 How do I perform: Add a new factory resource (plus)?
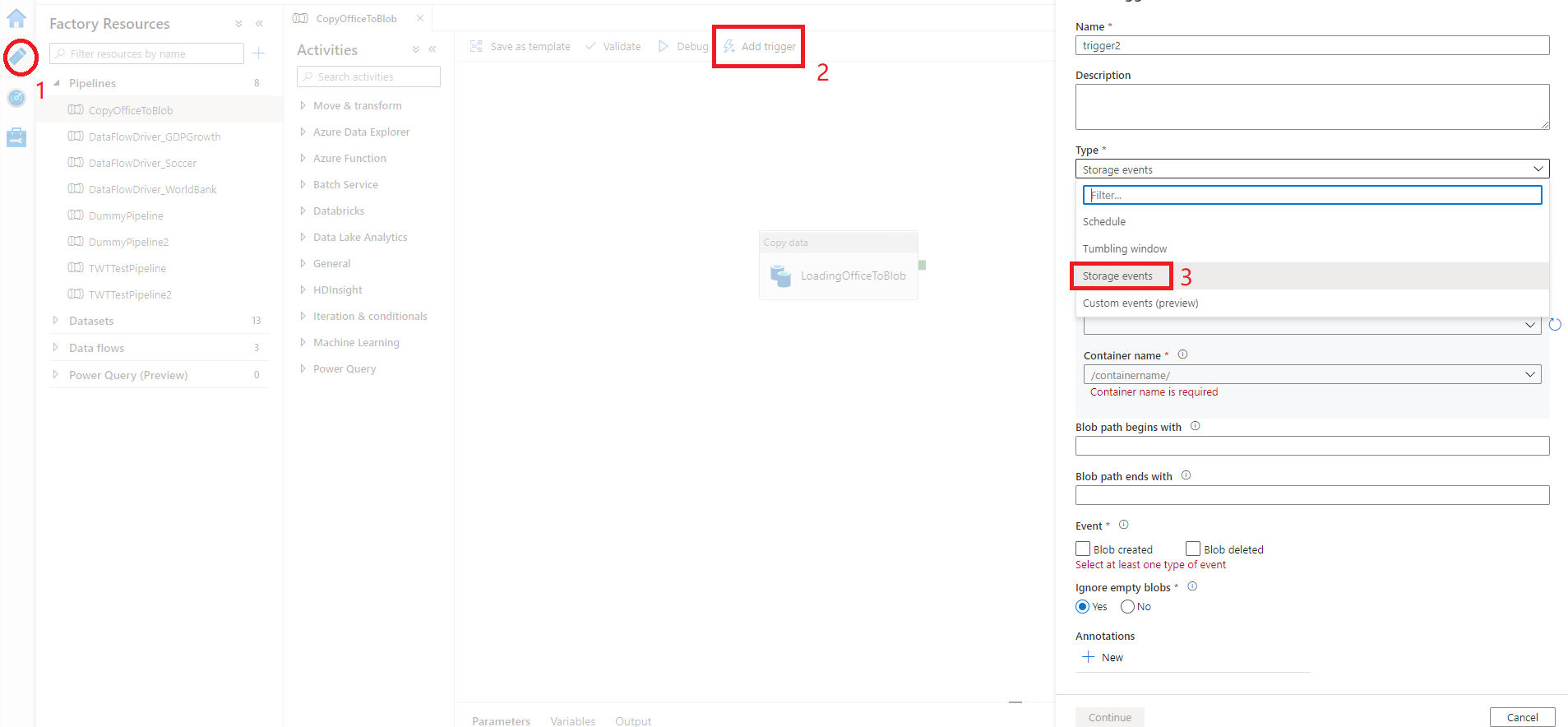(x=259, y=53)
